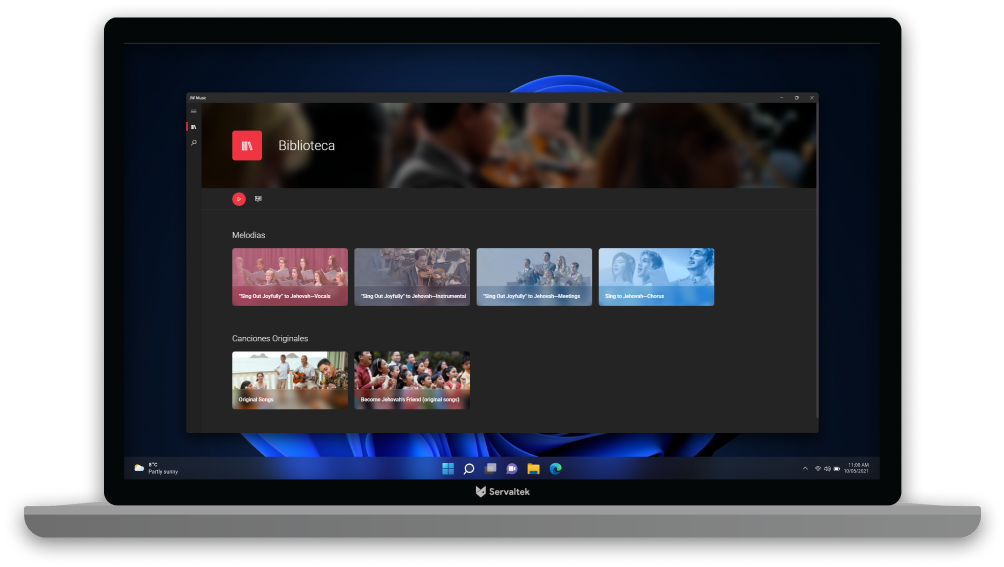1004x567 pixels.
Task: Open the Windows Start menu
Action: click(448, 469)
